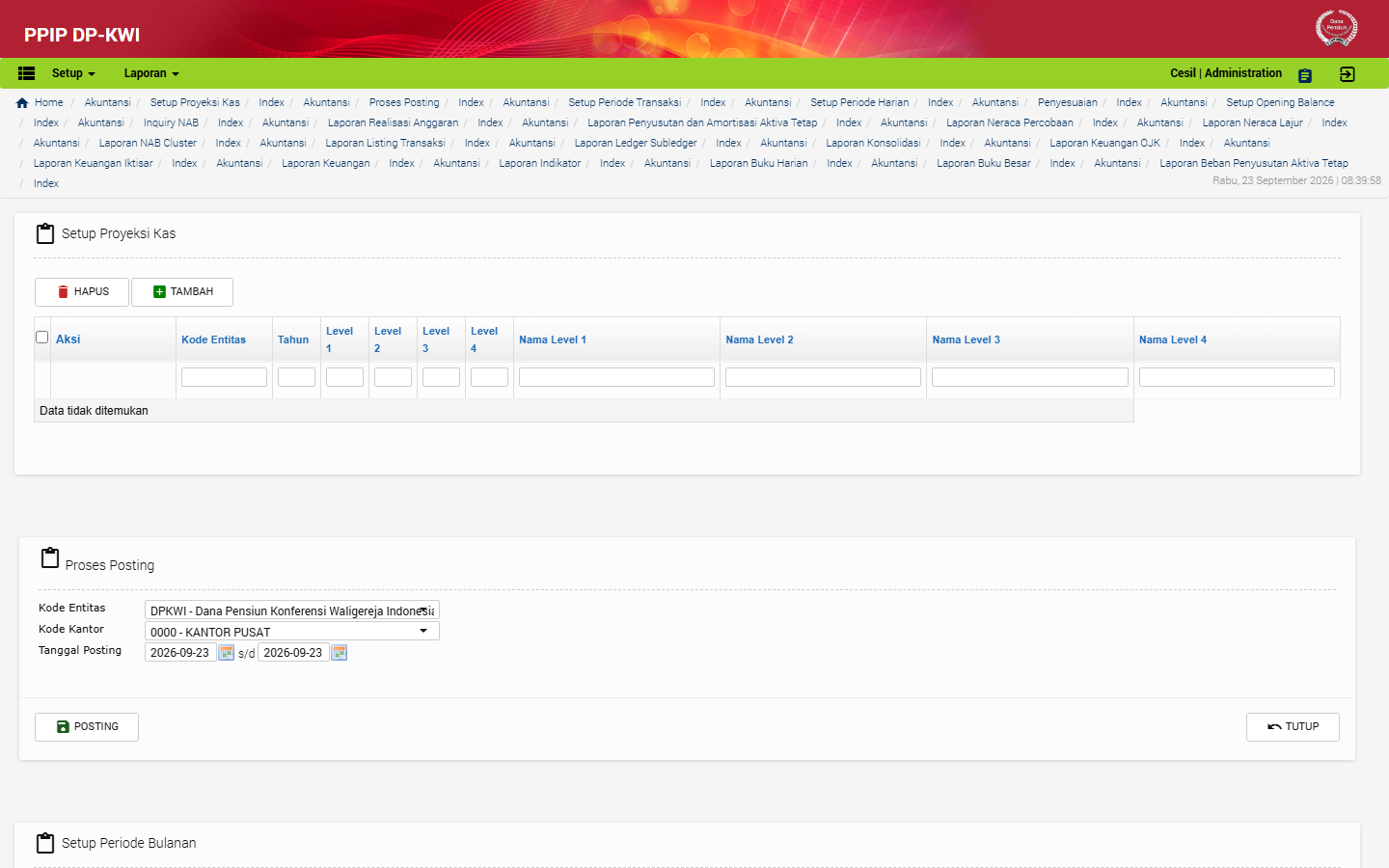The height and width of the screenshot is (868, 1389).
Task: Expand the Kode Kantor dropdown
Action: [x=292, y=632]
